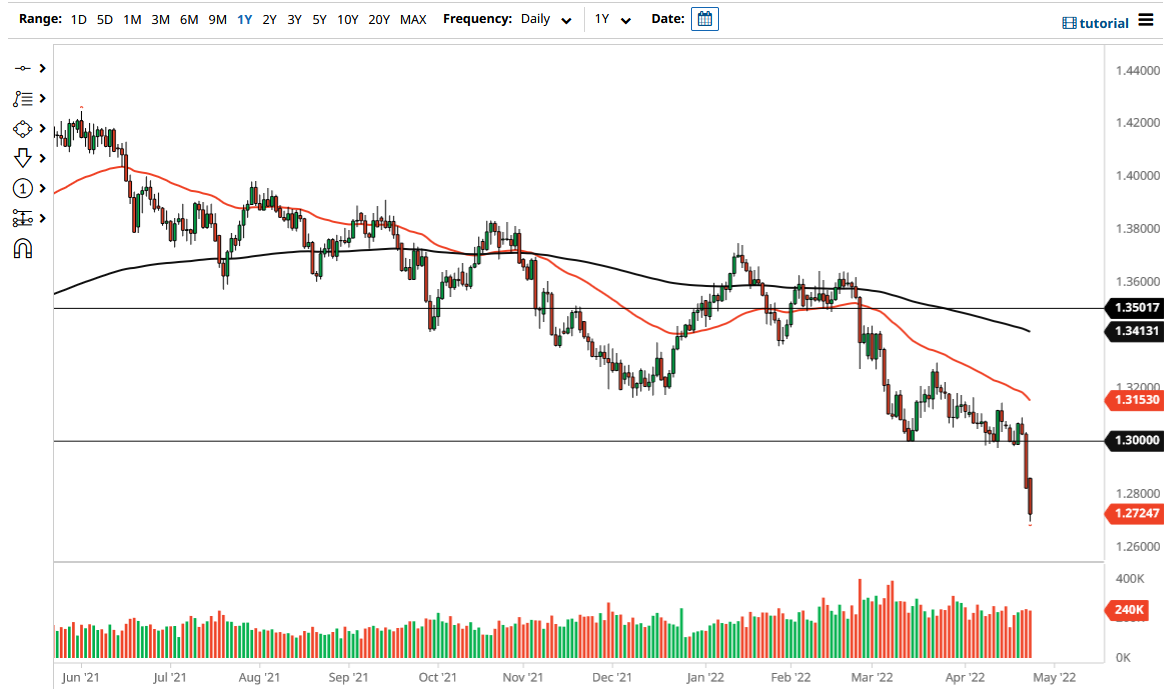Select the polygon shape drawing tool

pos(24,128)
